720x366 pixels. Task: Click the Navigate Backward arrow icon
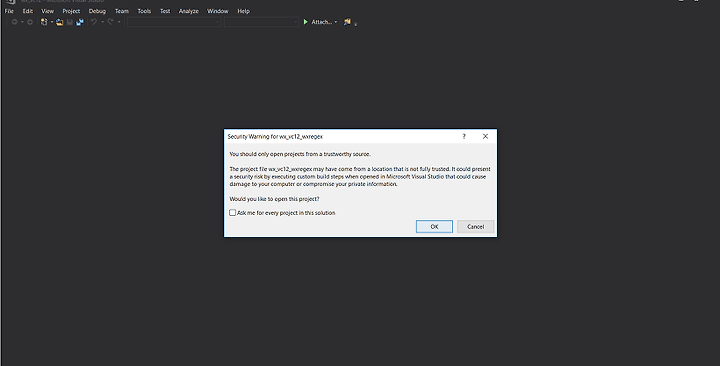click(x=14, y=22)
